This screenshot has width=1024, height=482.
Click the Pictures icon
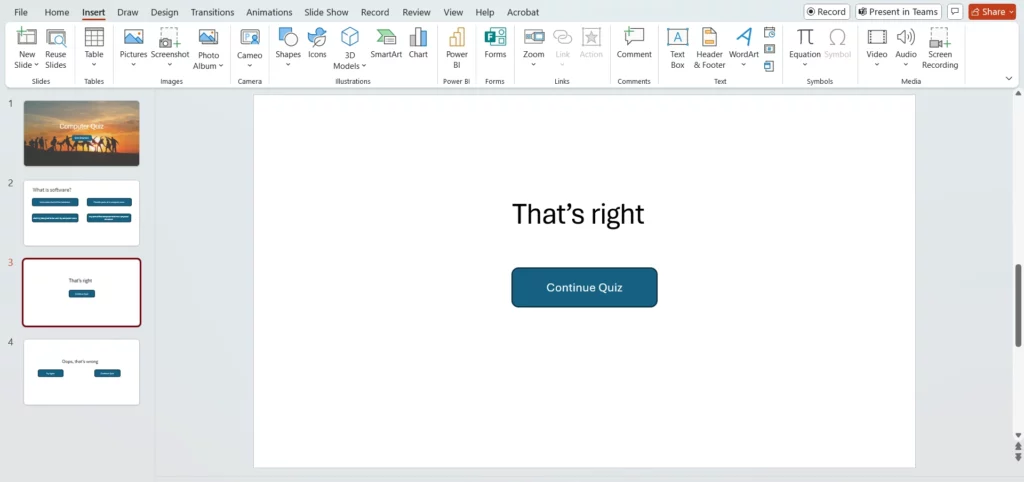tap(133, 44)
